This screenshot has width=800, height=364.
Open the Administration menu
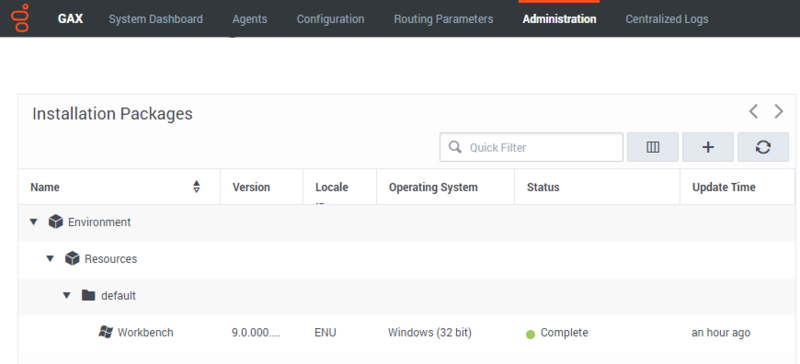tap(559, 19)
